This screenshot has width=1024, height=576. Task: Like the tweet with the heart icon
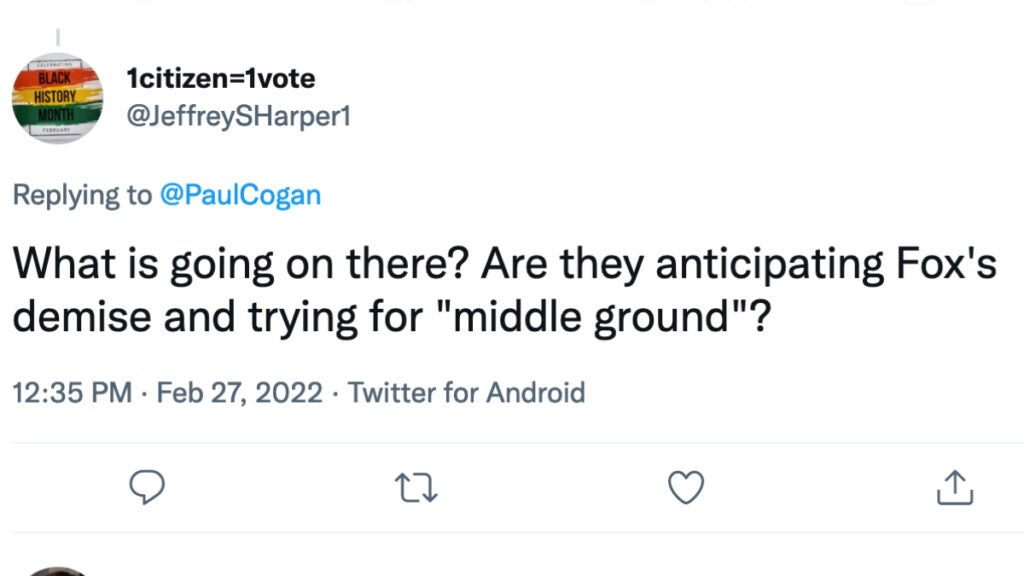686,488
